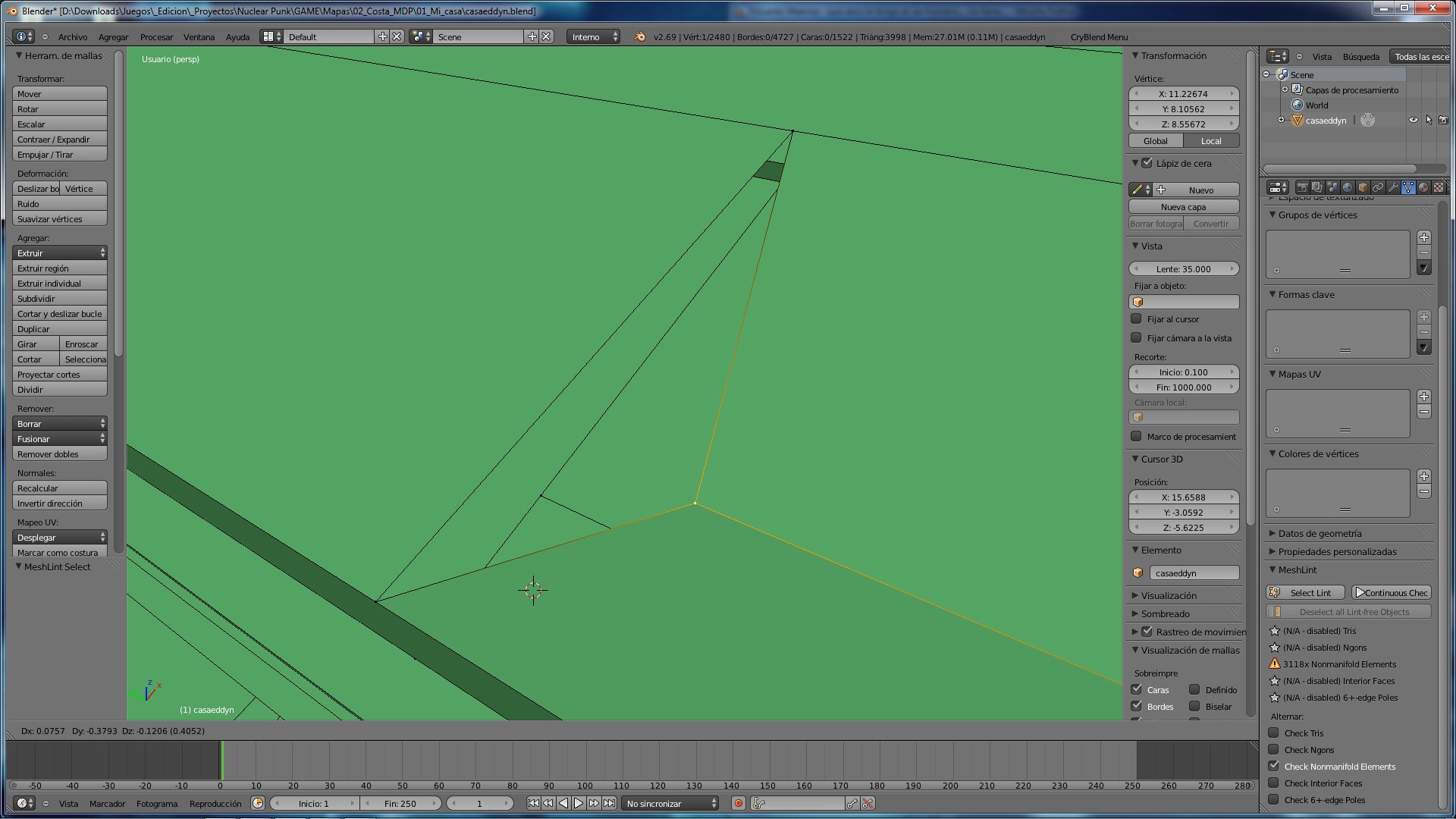Open the Archivo menu
The image size is (1456, 819).
coord(72,36)
